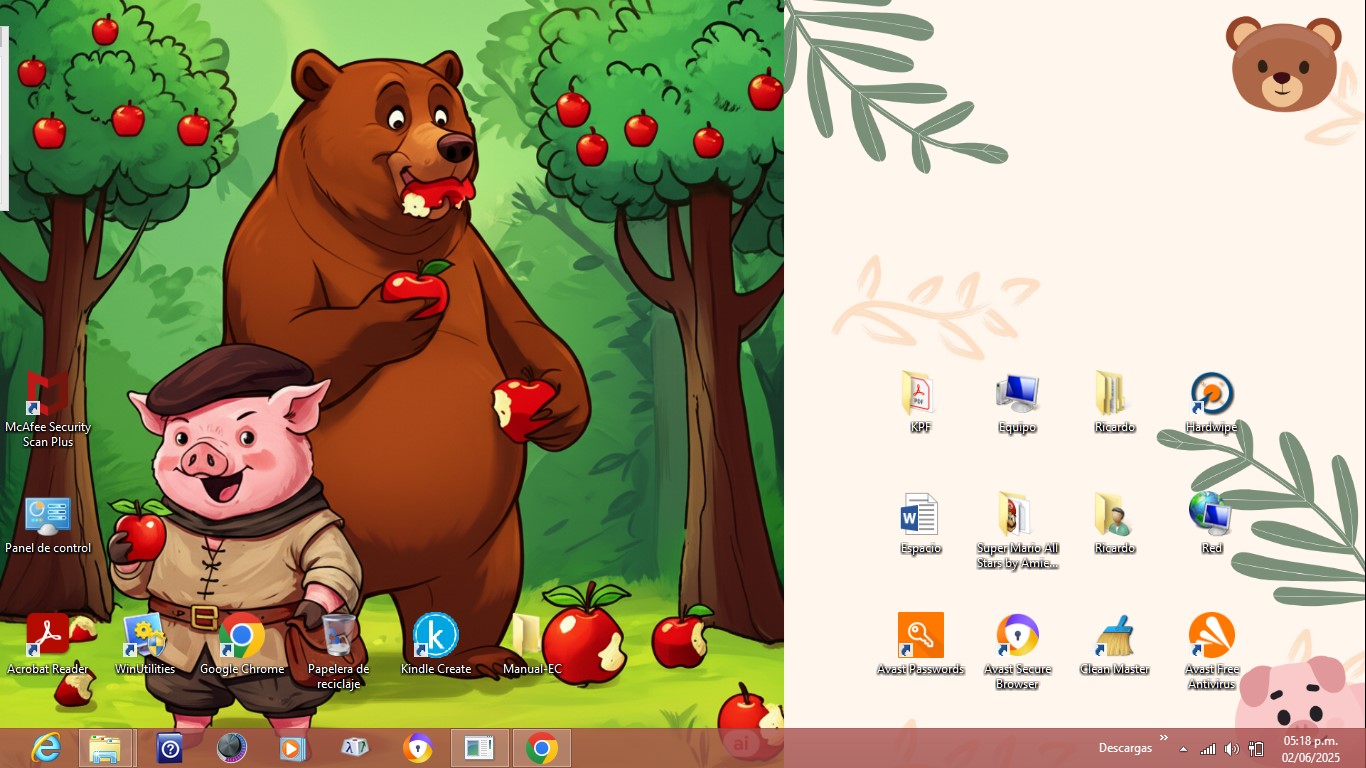Open the Kindle Create shortcut

click(436, 645)
